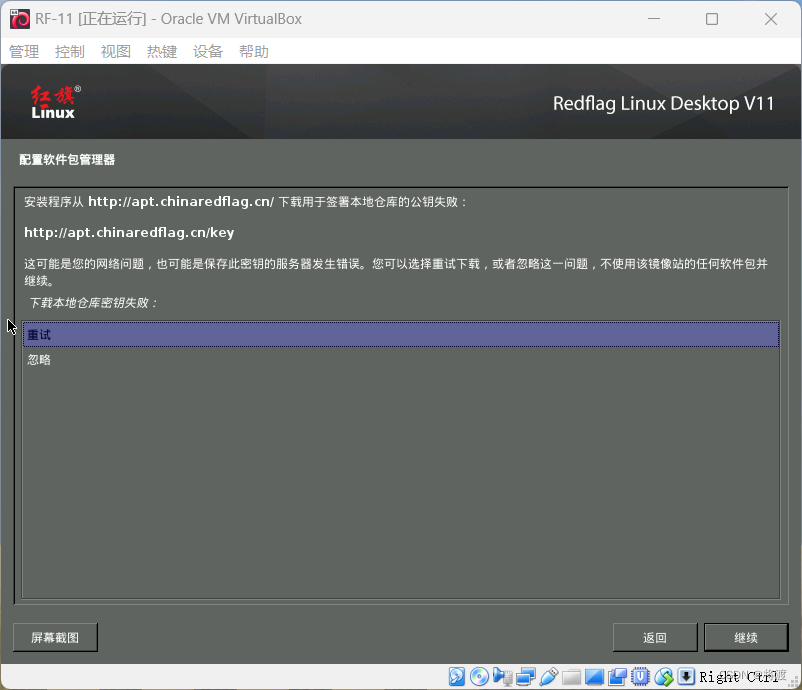
Task: Open the 设备 menu
Action: [208, 51]
